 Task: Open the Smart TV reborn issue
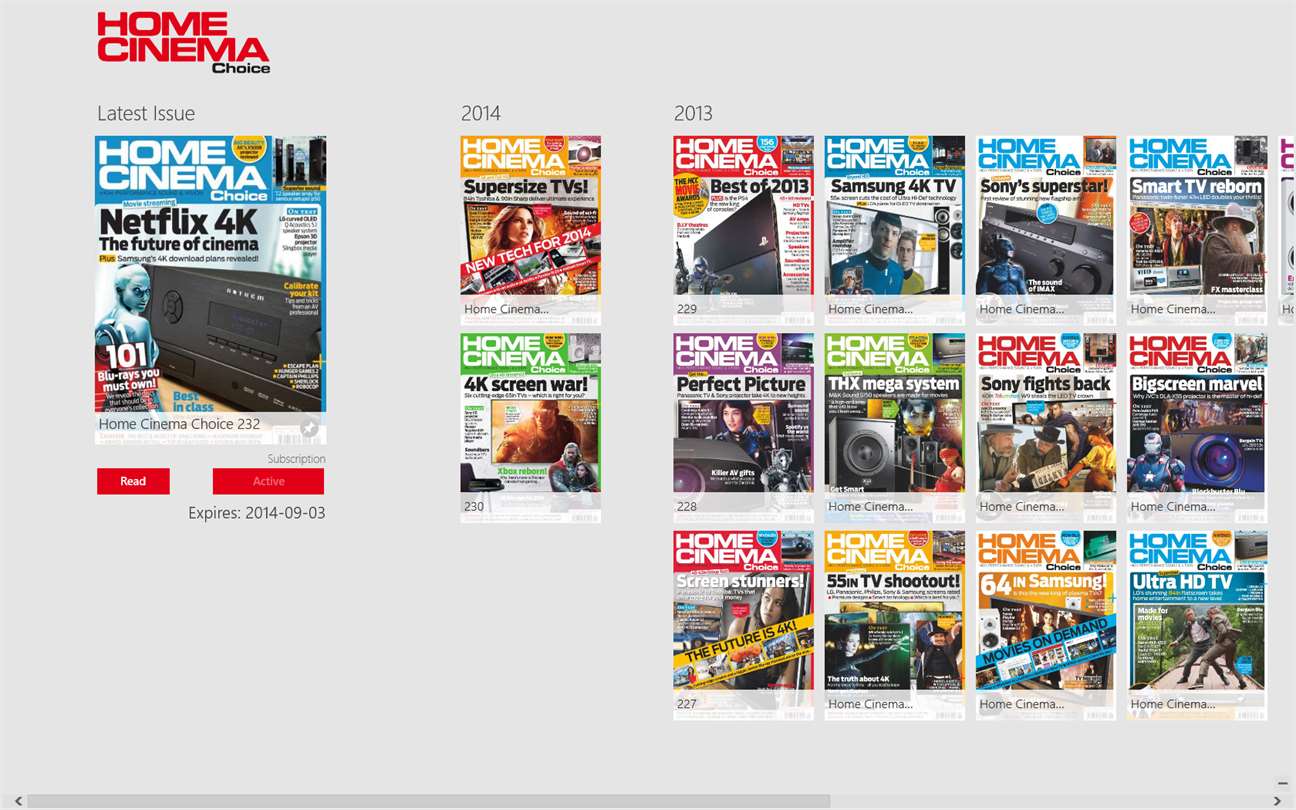[1197, 230]
